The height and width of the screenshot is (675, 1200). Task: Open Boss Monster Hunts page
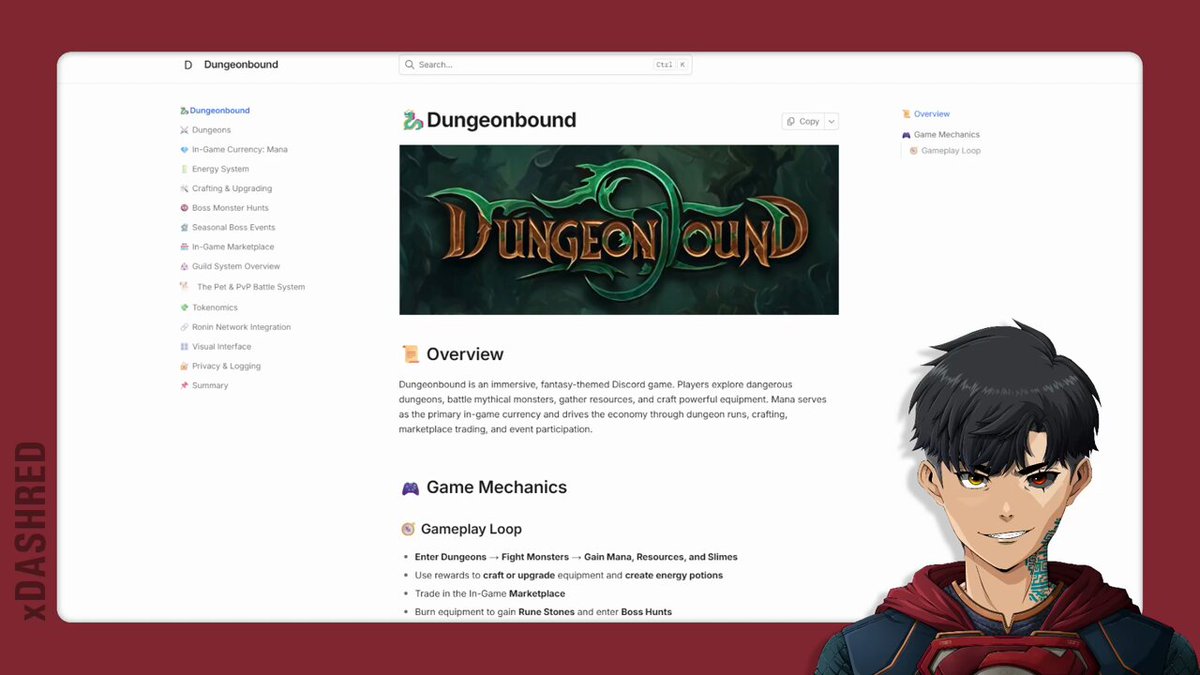[x=230, y=208]
